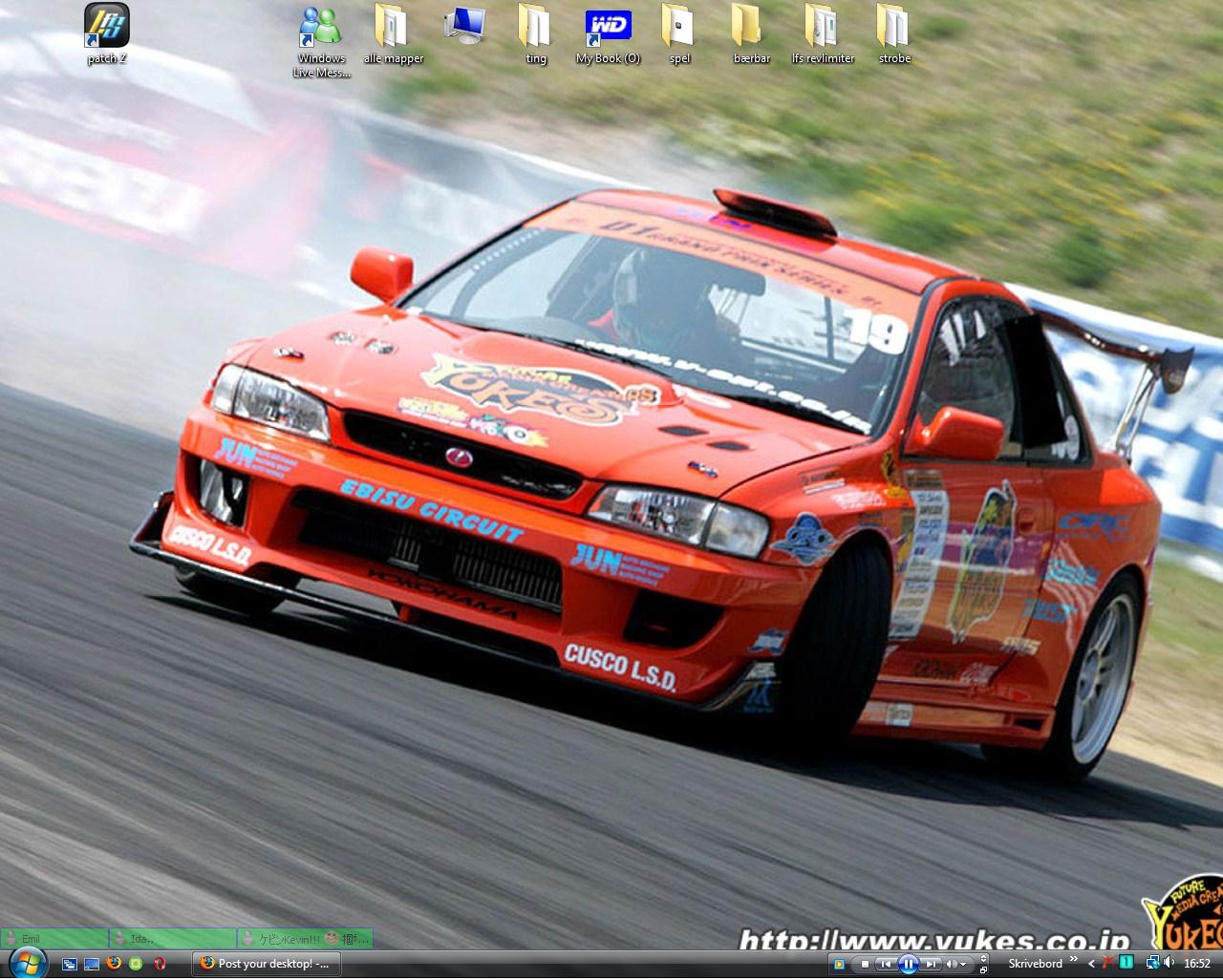The height and width of the screenshot is (980, 1223).
Task: Pause playback in taskbar media player
Action: pos(908,964)
